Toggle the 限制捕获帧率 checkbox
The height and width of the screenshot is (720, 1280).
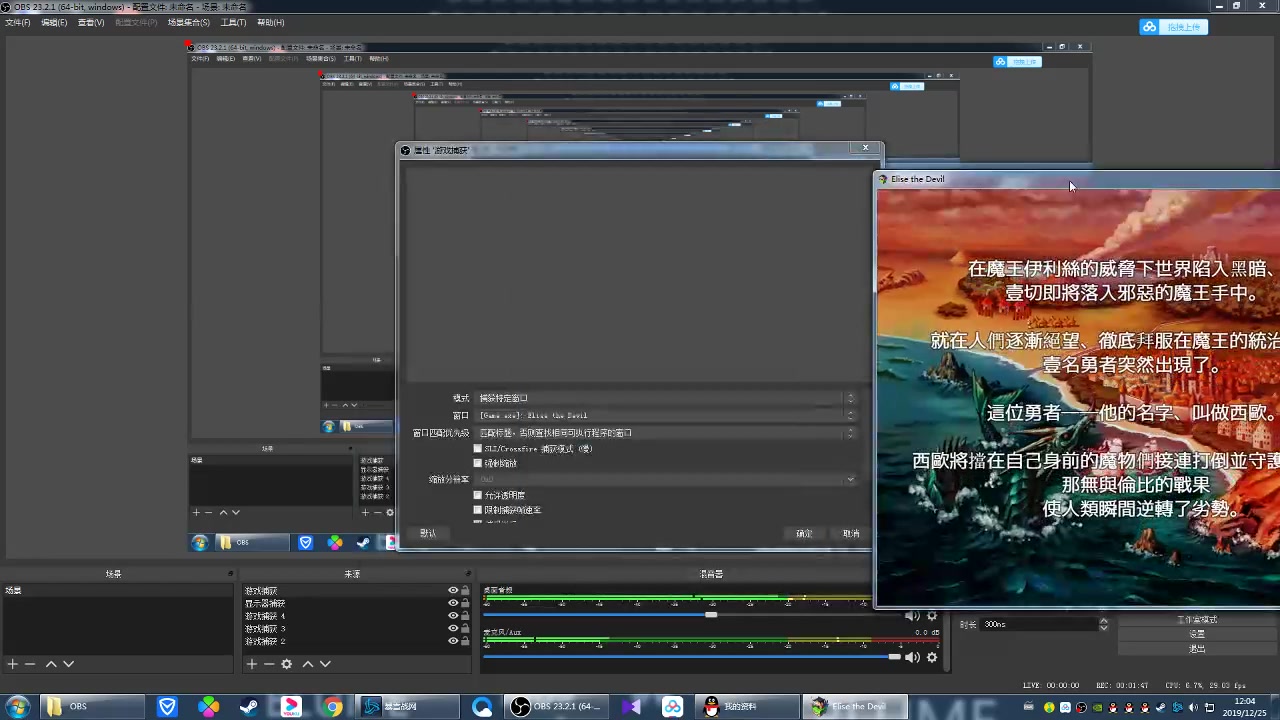pos(478,510)
